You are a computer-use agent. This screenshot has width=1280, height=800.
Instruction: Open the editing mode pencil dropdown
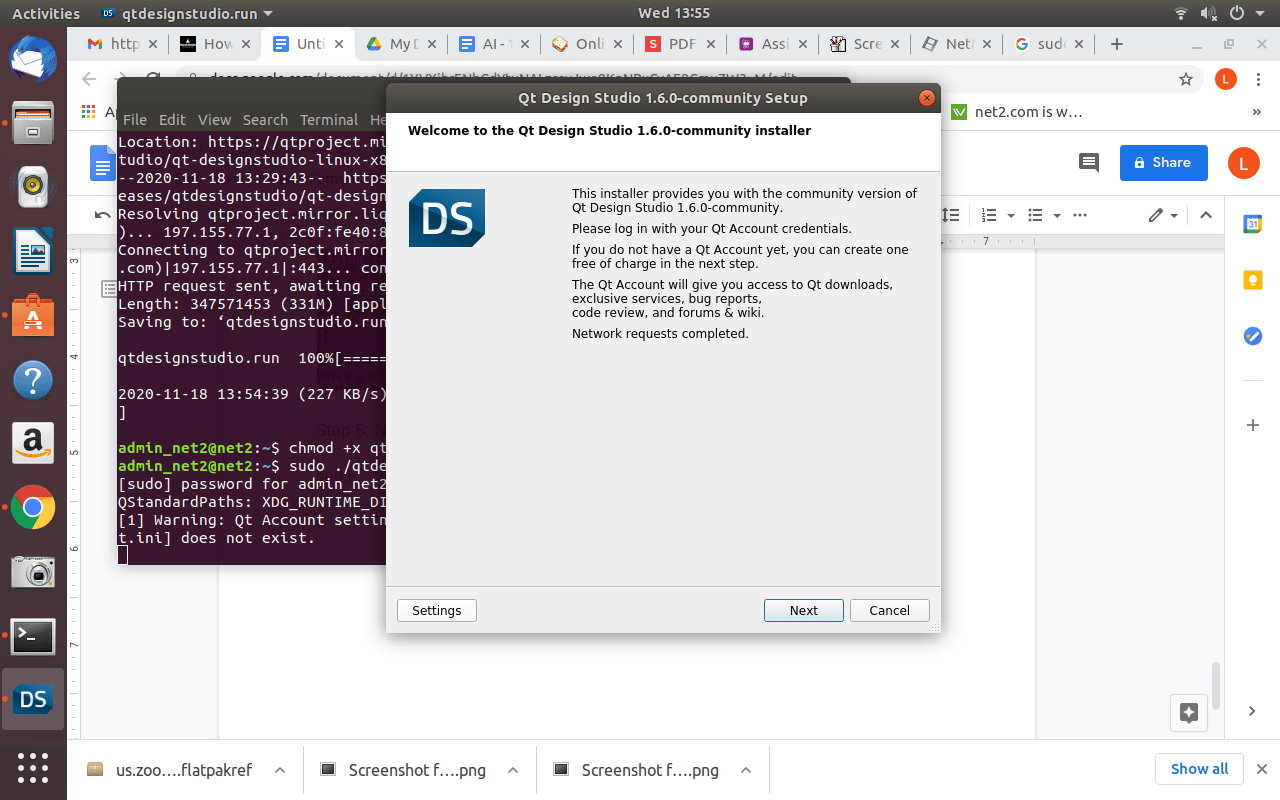(x=1163, y=215)
